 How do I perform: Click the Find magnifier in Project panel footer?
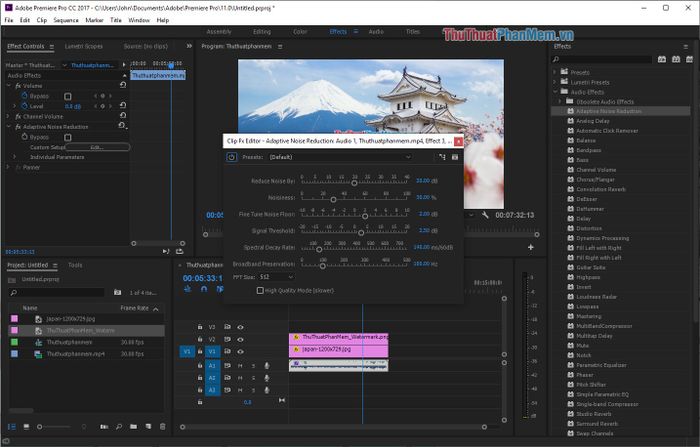click(x=119, y=427)
